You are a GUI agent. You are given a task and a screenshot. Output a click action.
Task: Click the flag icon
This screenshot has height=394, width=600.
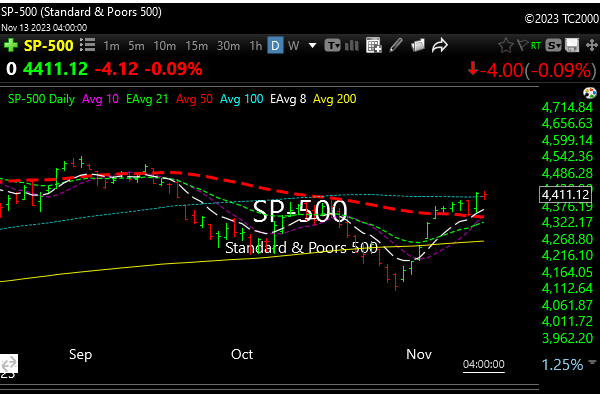tap(522, 45)
